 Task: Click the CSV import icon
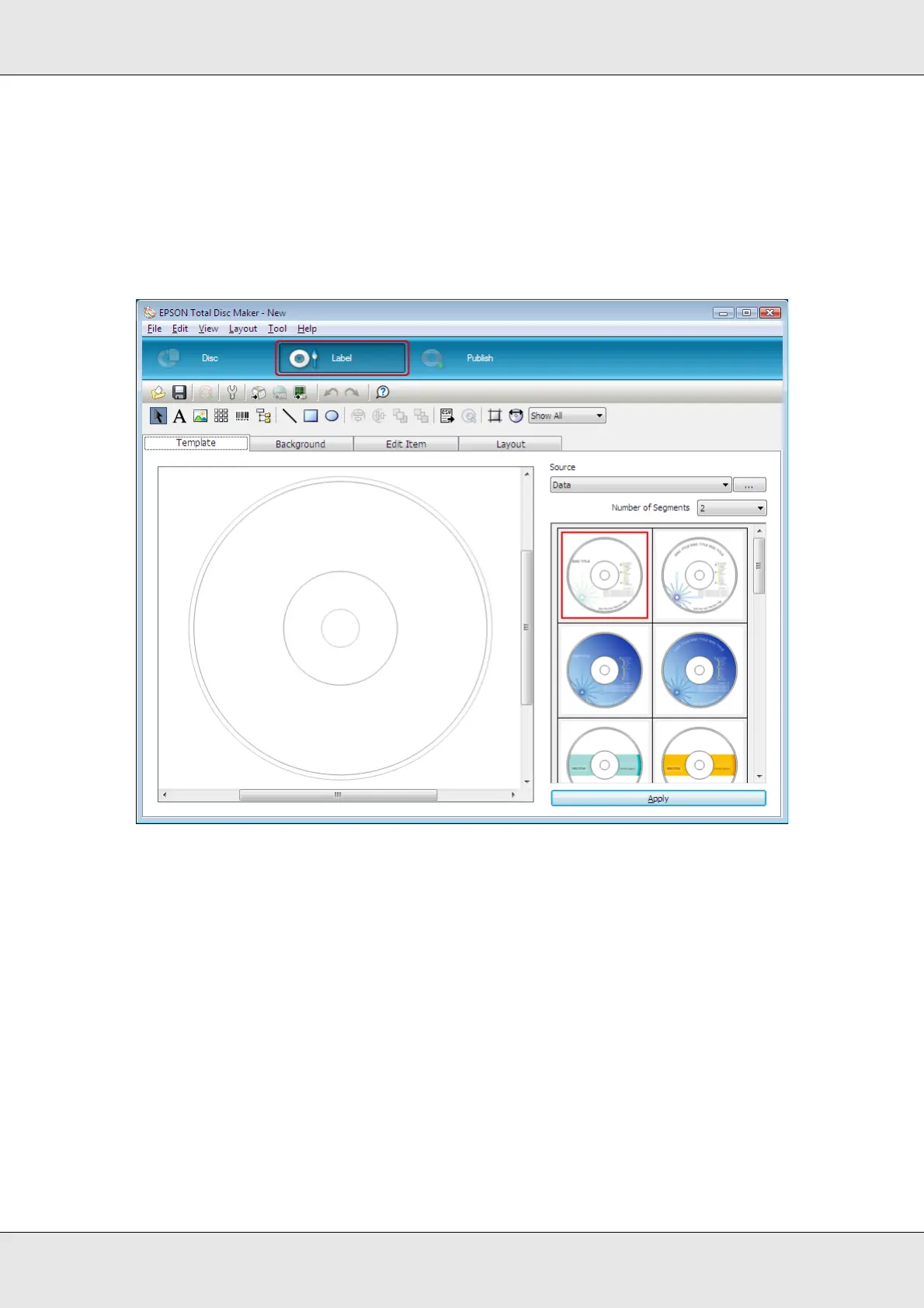point(446,416)
